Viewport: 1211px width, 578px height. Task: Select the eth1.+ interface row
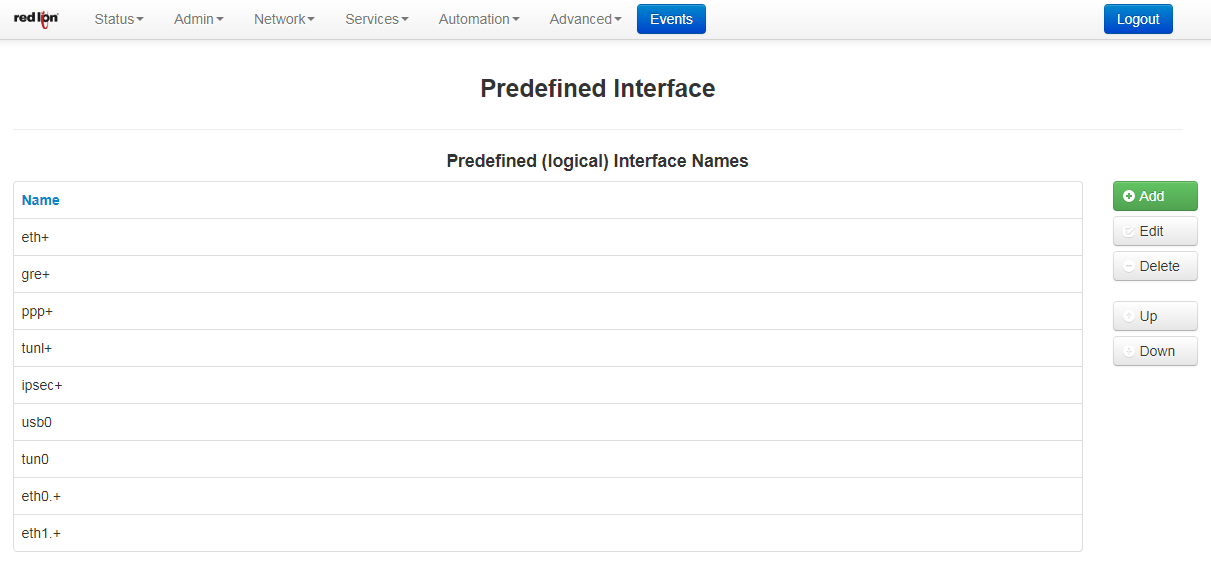click(x=548, y=533)
